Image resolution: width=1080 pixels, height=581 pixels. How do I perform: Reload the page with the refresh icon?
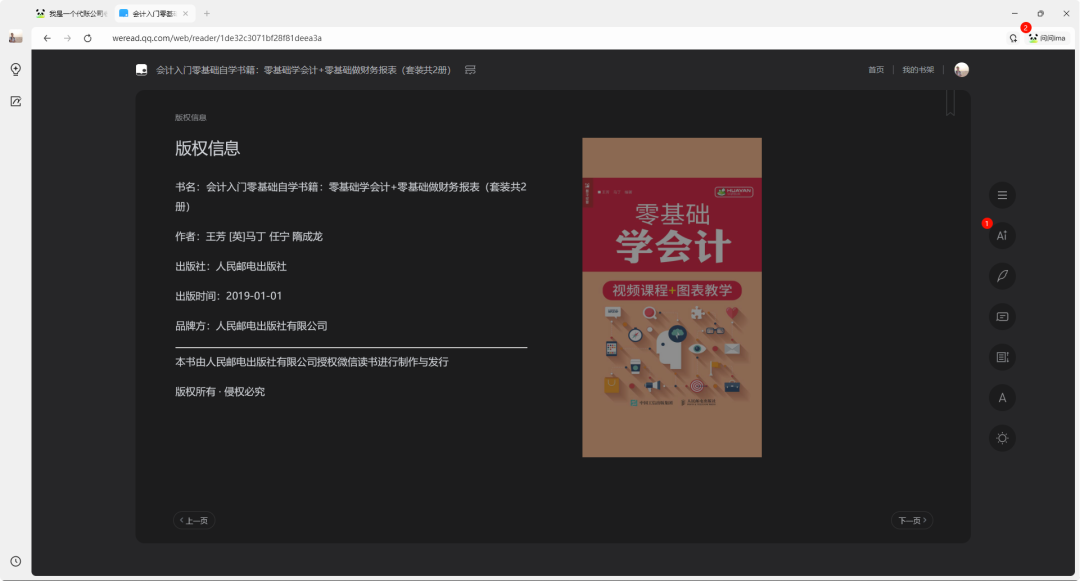coord(87,38)
